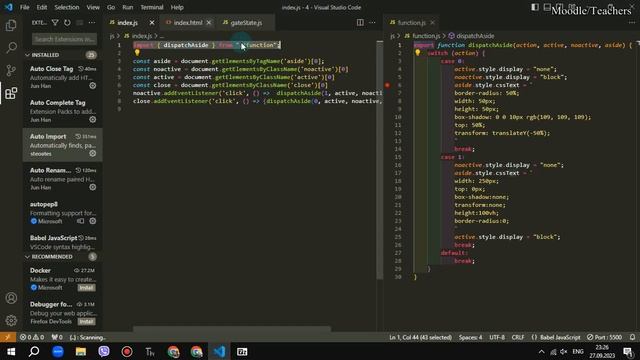Open Windows Start button
The height and width of the screenshot is (360, 640).
[x=11, y=351]
